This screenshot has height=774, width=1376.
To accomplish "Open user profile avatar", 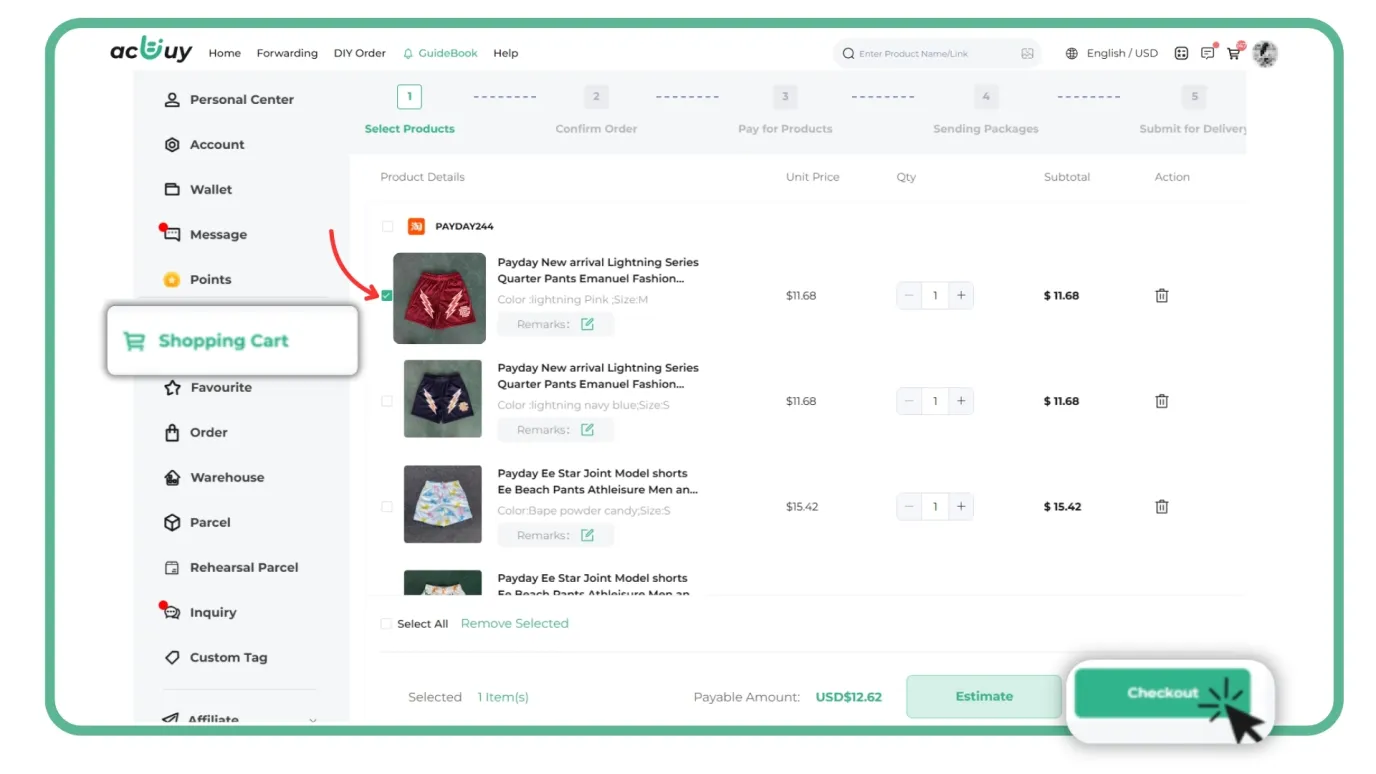I will tap(1265, 54).
